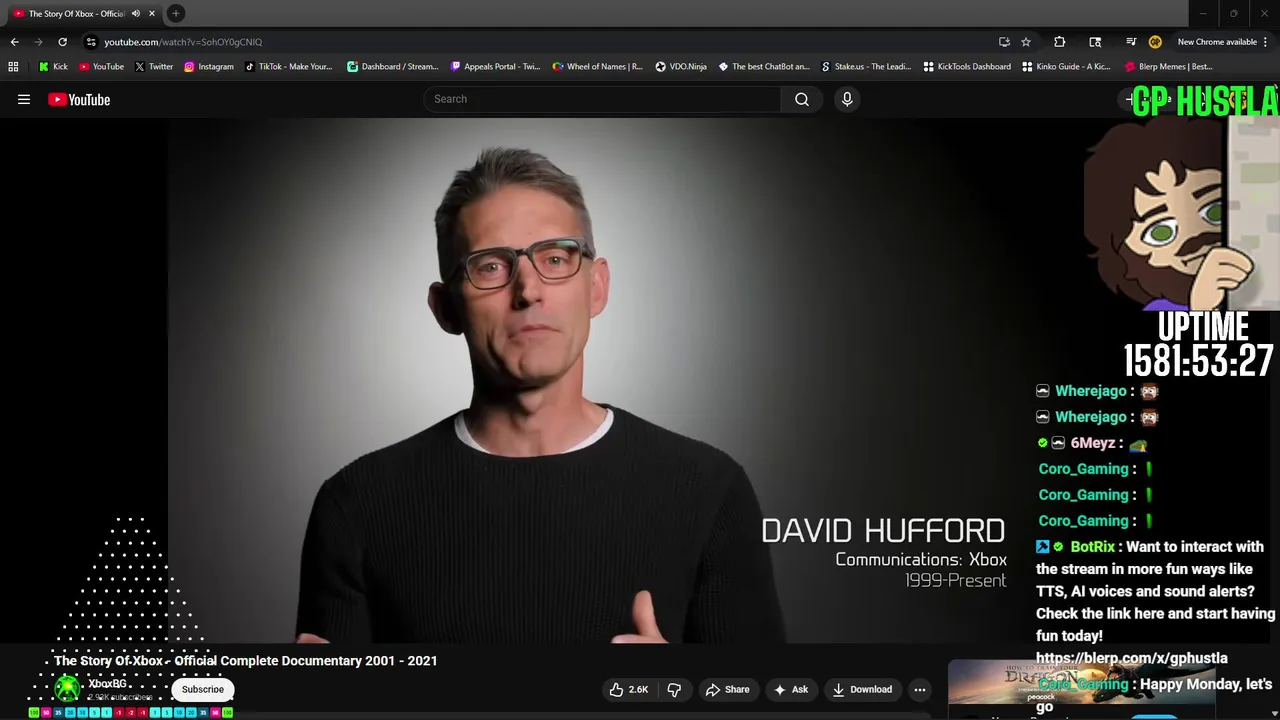Open the Wheel of Names bookmark
The height and width of the screenshot is (720, 1280).
[597, 67]
